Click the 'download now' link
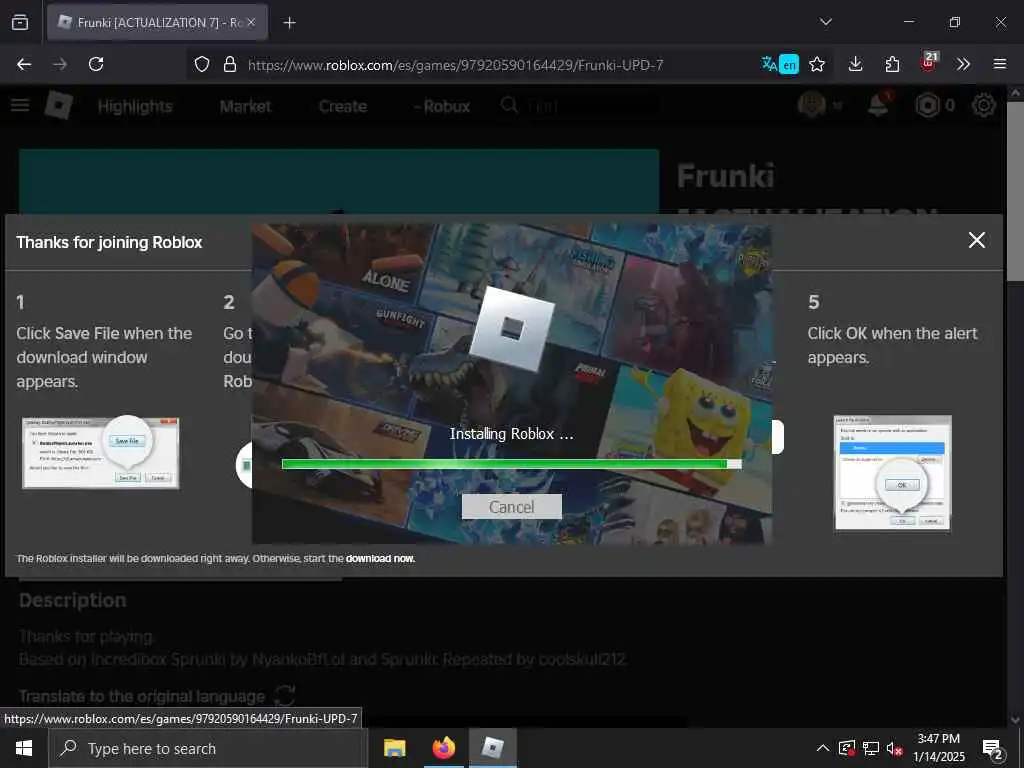Image resolution: width=1024 pixels, height=768 pixels. 380,558
